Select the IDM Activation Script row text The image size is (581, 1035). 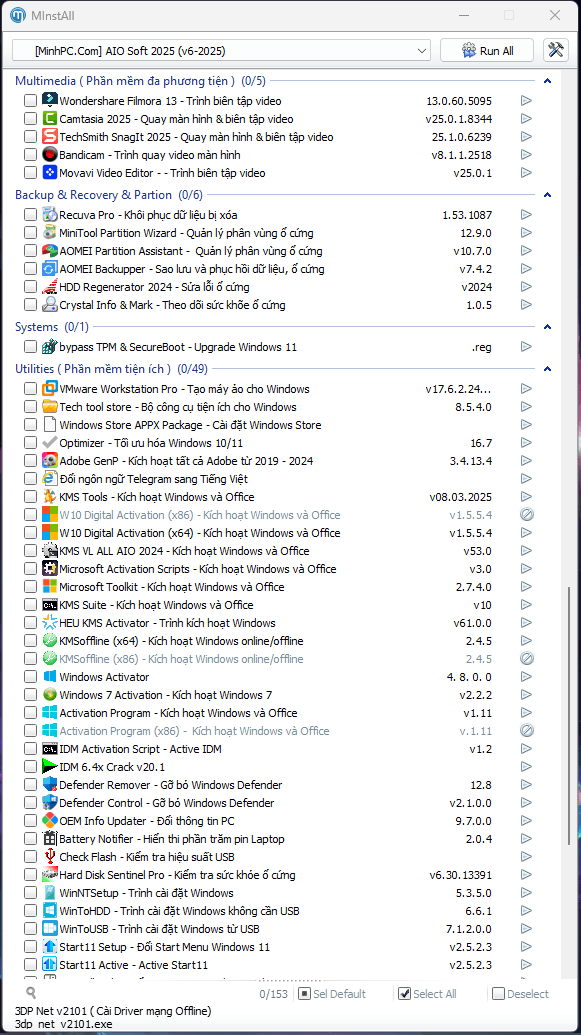(141, 749)
